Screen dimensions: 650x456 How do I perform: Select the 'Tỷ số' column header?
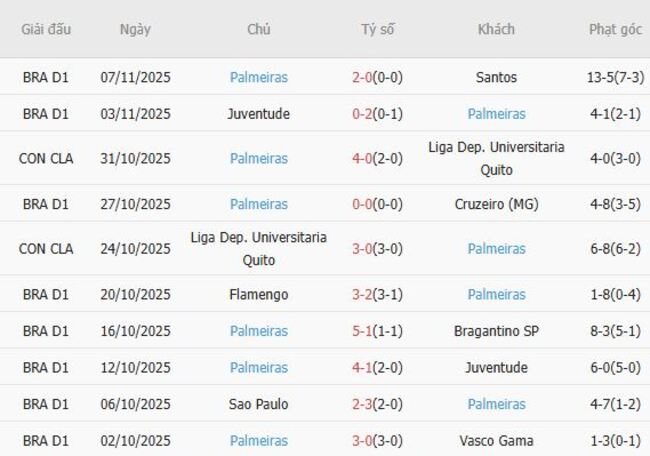point(377,29)
